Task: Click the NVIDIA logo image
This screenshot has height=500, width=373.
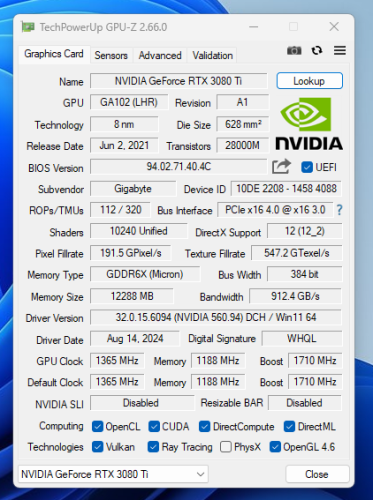Action: [309, 123]
